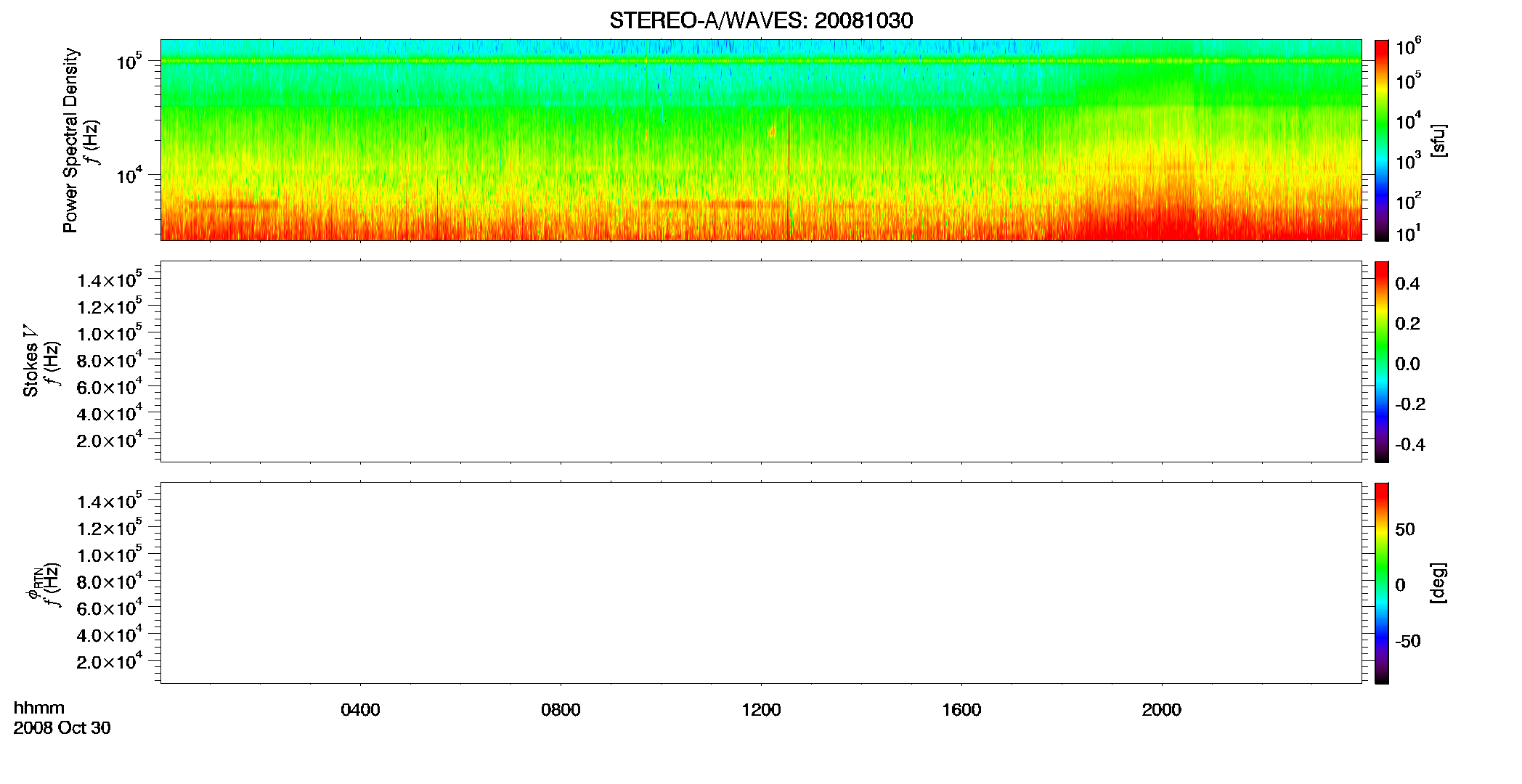Screen dimensions: 1522x784
Task: Click the 2.0×10^4 tick in phi panel
Action: pos(109,661)
